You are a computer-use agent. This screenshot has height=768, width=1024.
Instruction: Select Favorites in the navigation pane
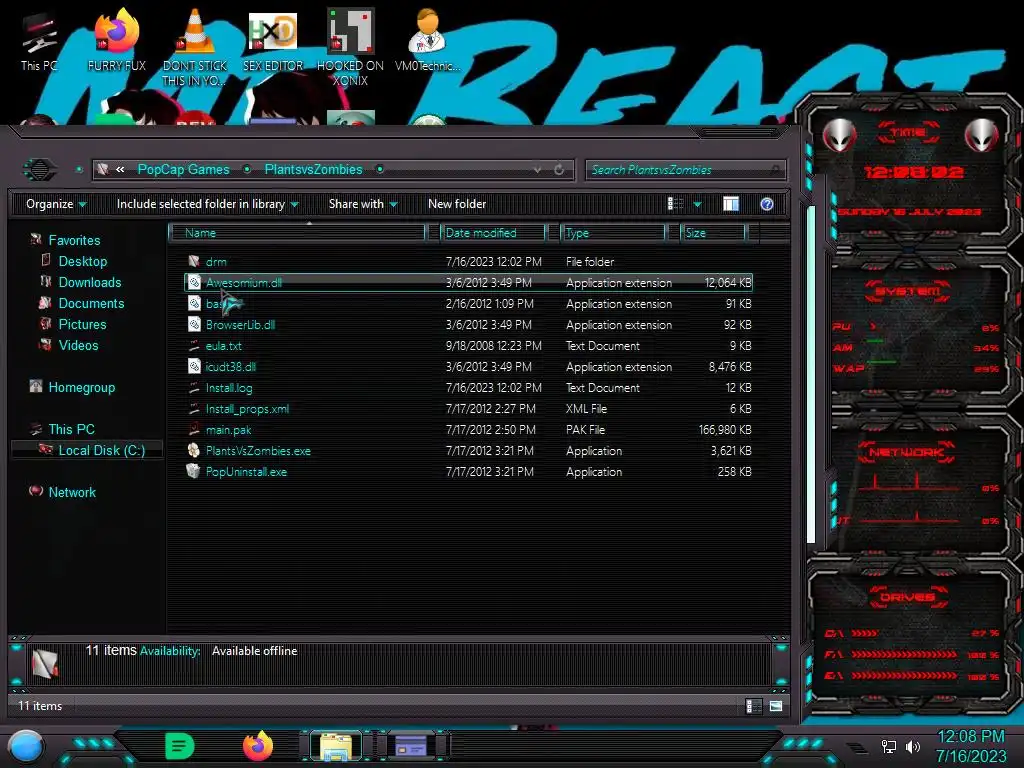point(74,240)
